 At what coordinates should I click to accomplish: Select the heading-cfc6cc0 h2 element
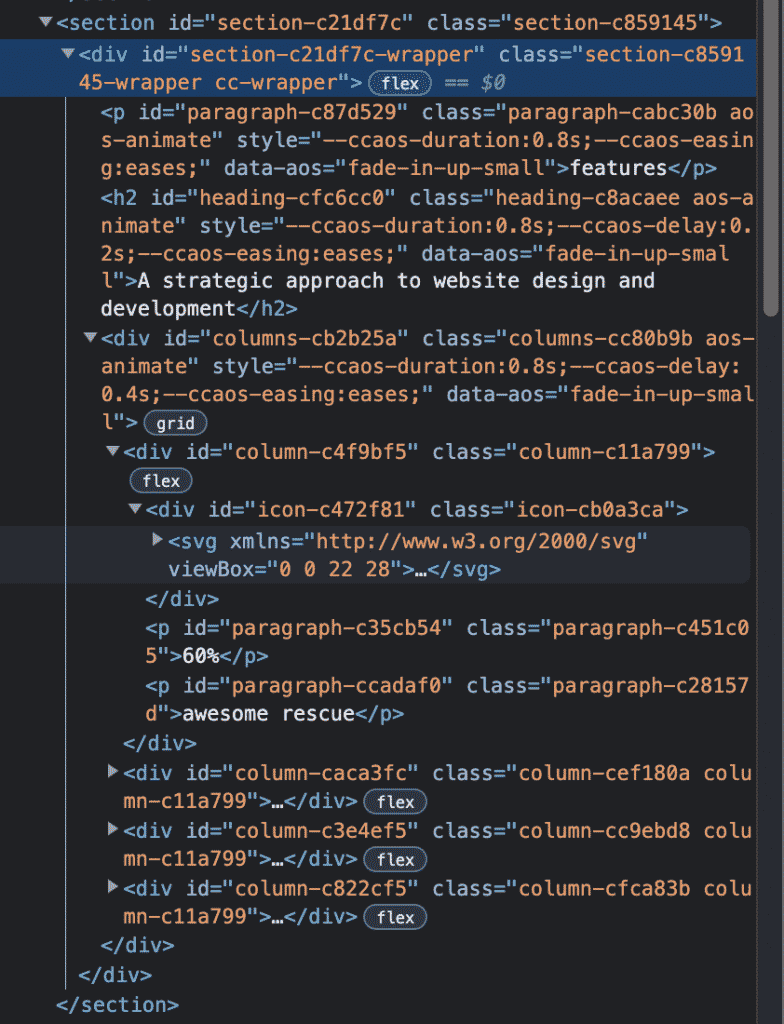point(427,253)
